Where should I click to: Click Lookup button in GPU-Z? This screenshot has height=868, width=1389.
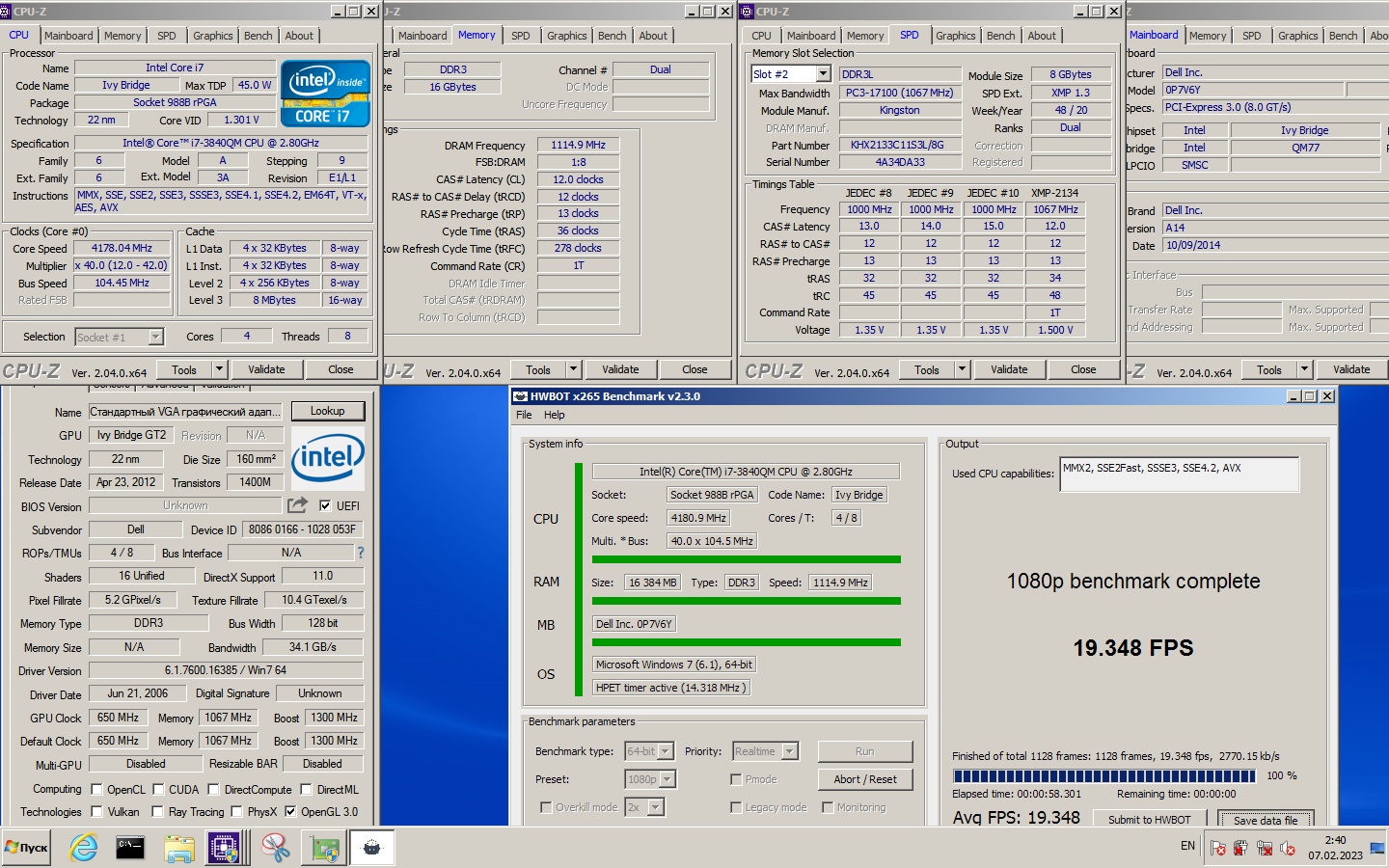point(328,411)
